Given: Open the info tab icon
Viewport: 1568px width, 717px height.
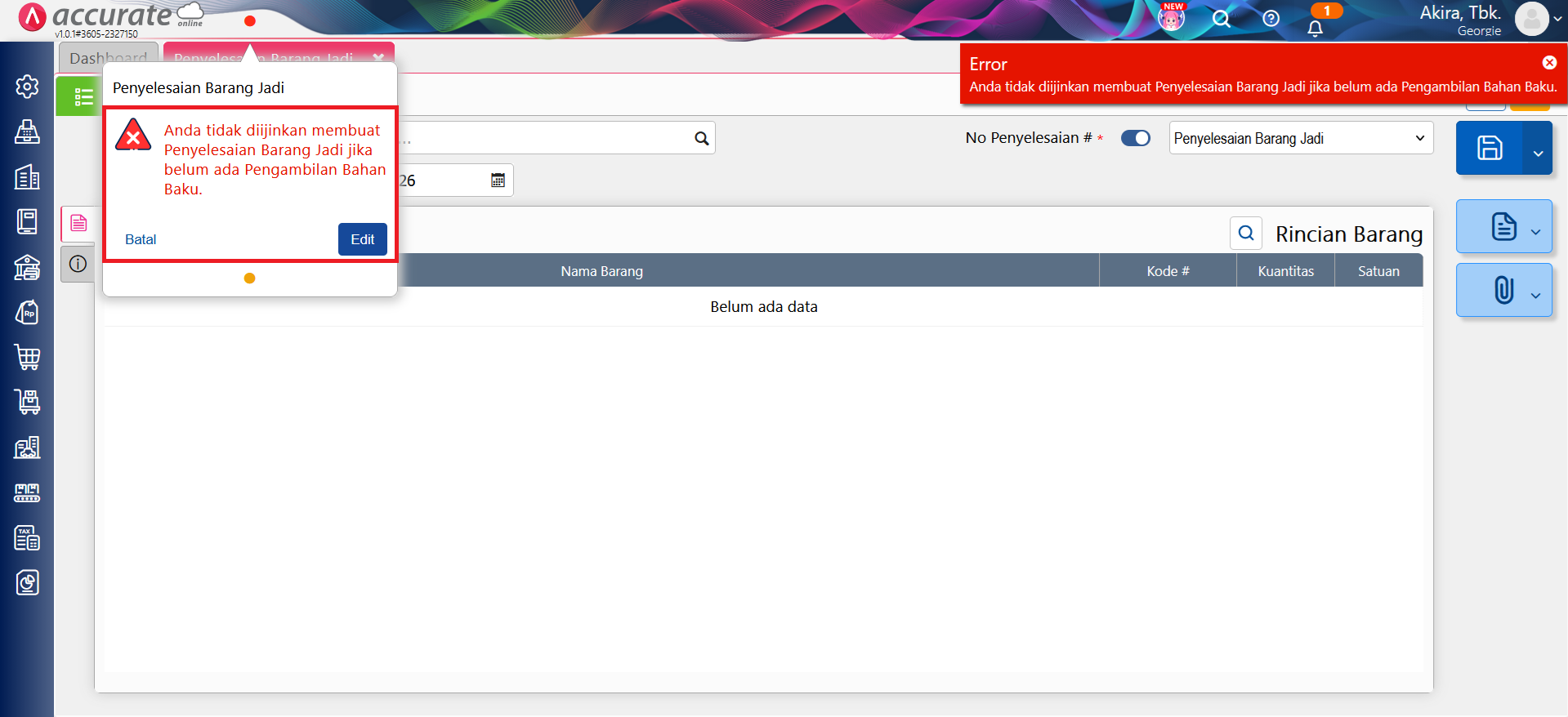Looking at the screenshot, I should (78, 265).
